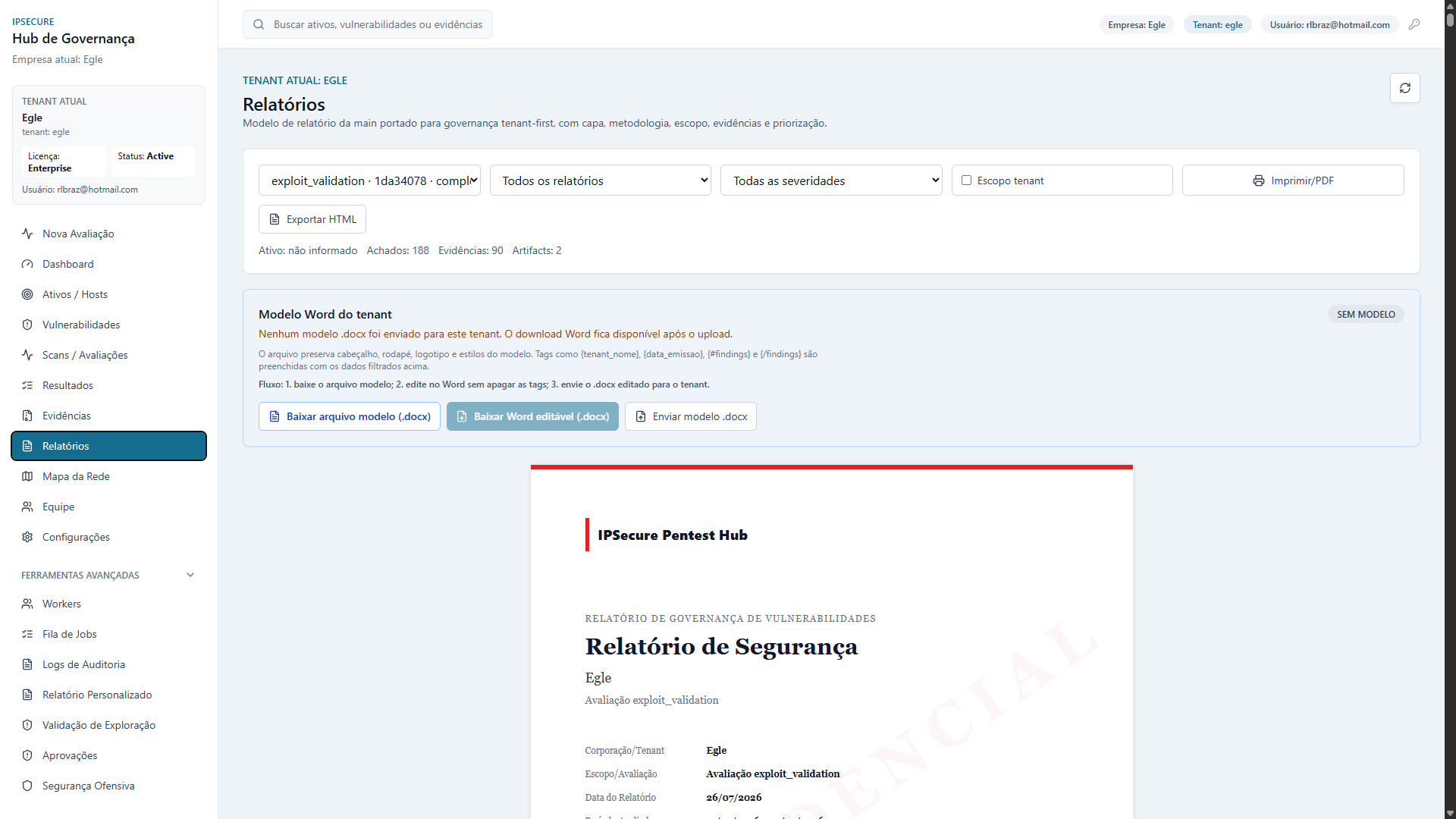Viewport: 1456px width, 819px height.
Task: Click the Ativo: não informado text
Action: pos(308,250)
